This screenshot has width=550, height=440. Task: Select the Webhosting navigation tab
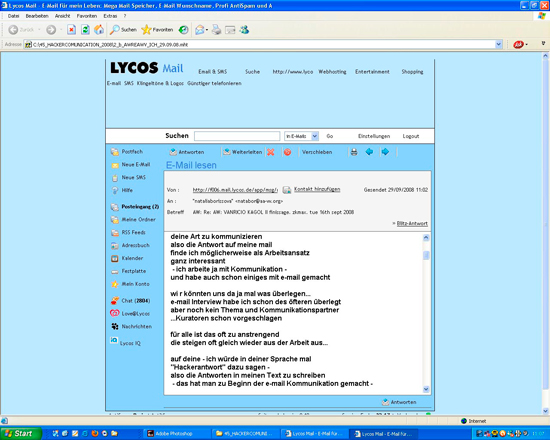(332, 72)
